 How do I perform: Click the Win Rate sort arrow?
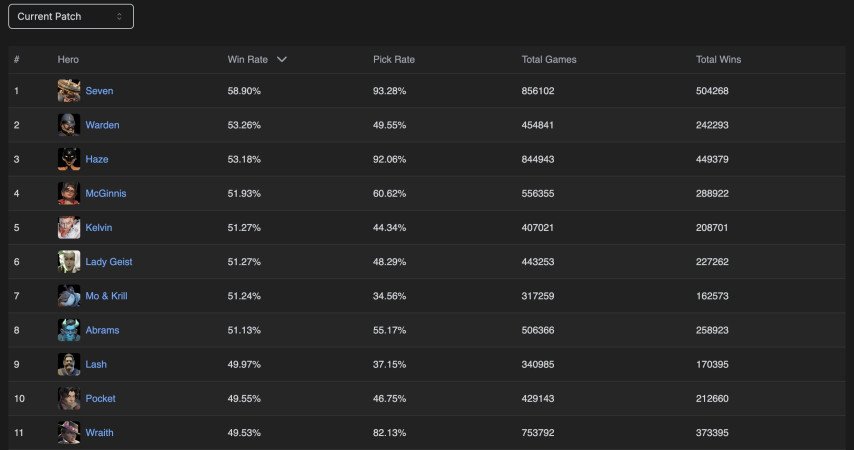pos(282,60)
